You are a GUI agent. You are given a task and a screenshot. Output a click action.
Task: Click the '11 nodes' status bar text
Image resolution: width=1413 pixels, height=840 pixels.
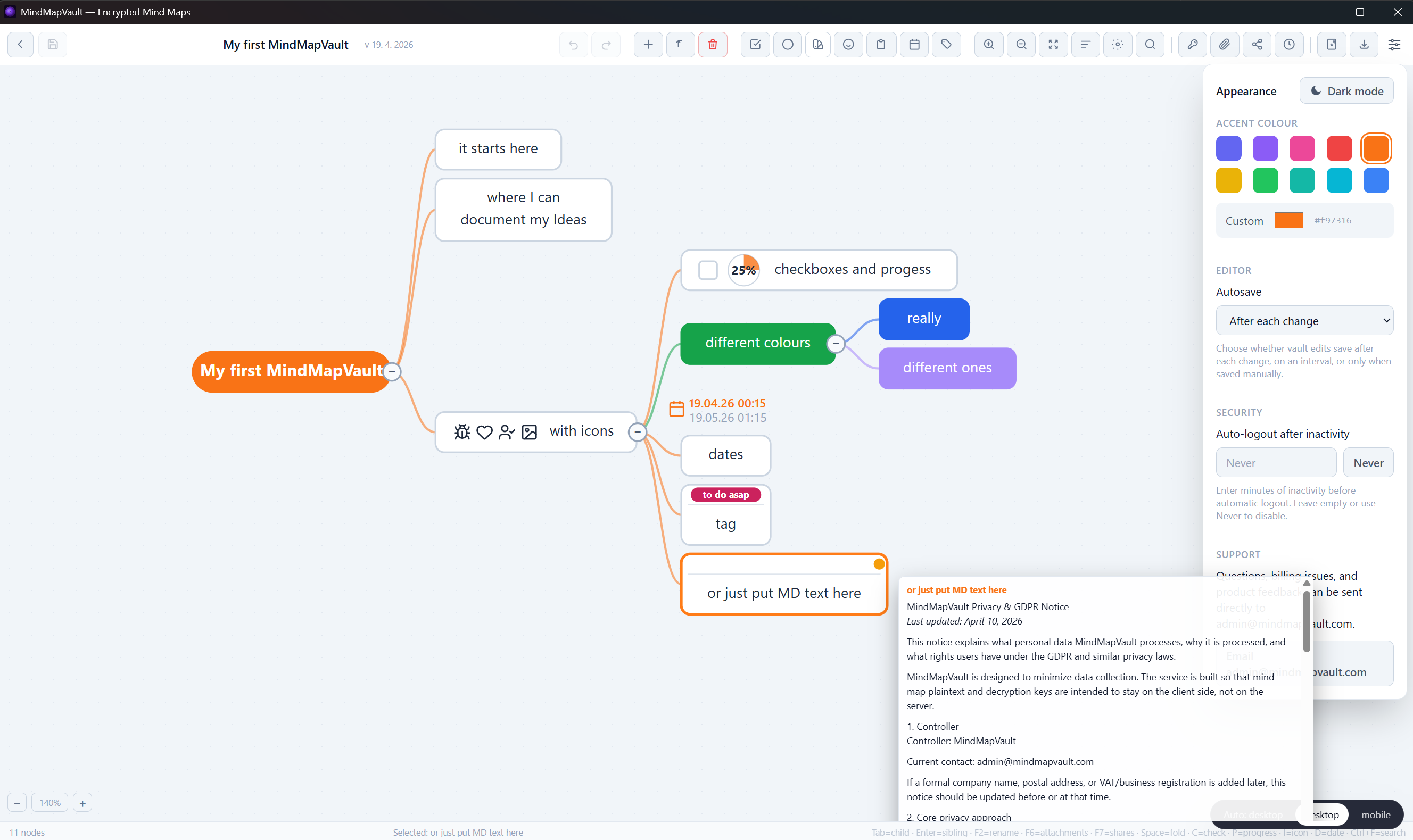(x=27, y=832)
